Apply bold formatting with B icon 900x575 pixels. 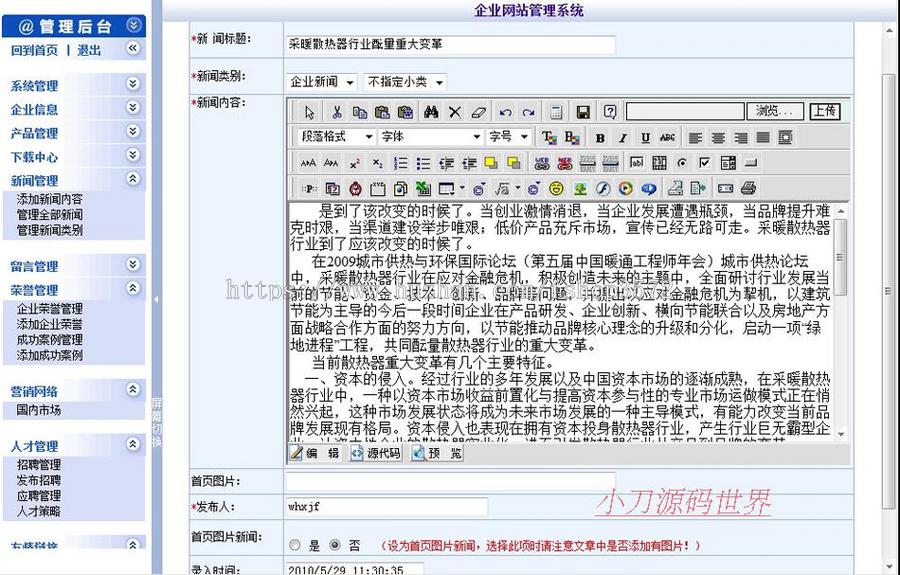pyautogui.click(x=600, y=138)
